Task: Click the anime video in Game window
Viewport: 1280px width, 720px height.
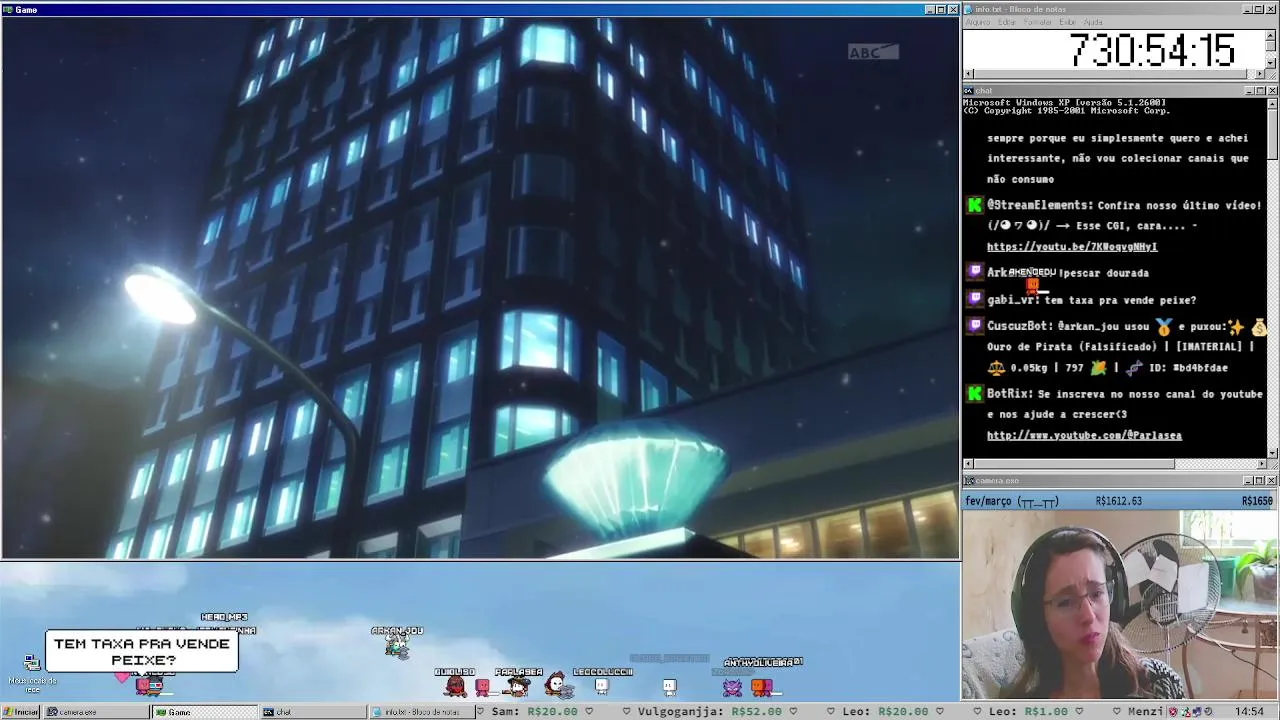Action: (x=480, y=288)
